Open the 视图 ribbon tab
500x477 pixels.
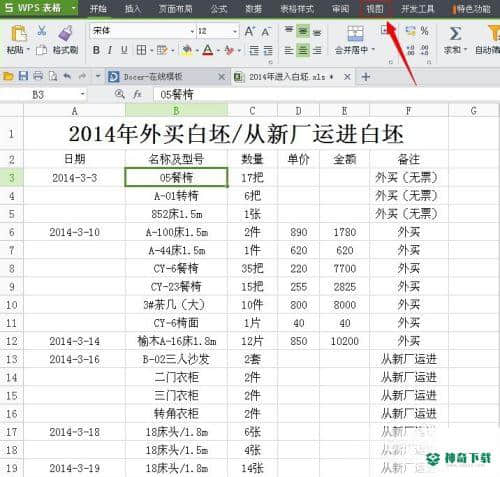click(375, 9)
